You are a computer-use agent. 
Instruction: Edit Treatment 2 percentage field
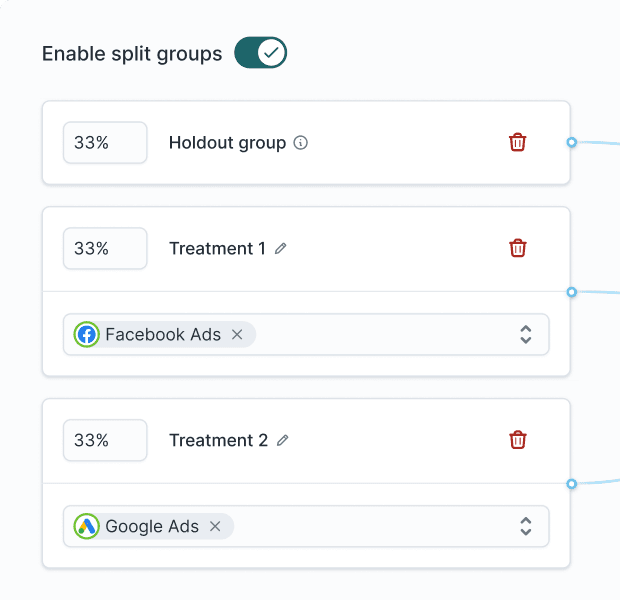click(x=105, y=441)
